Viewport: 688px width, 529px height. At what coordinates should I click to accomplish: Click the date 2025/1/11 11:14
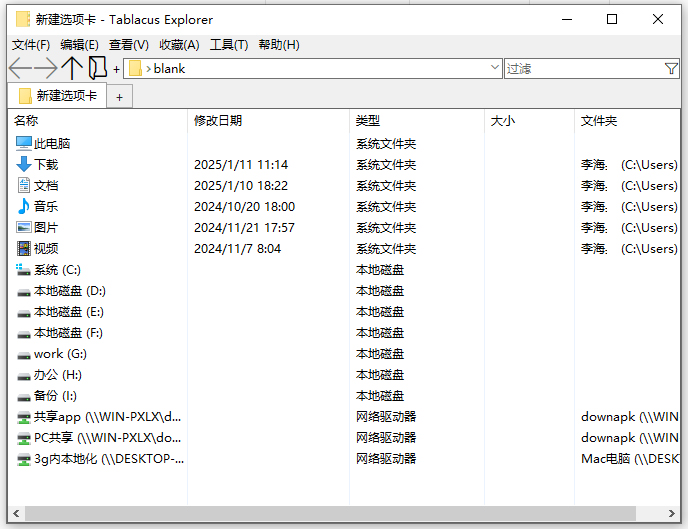(x=241, y=164)
